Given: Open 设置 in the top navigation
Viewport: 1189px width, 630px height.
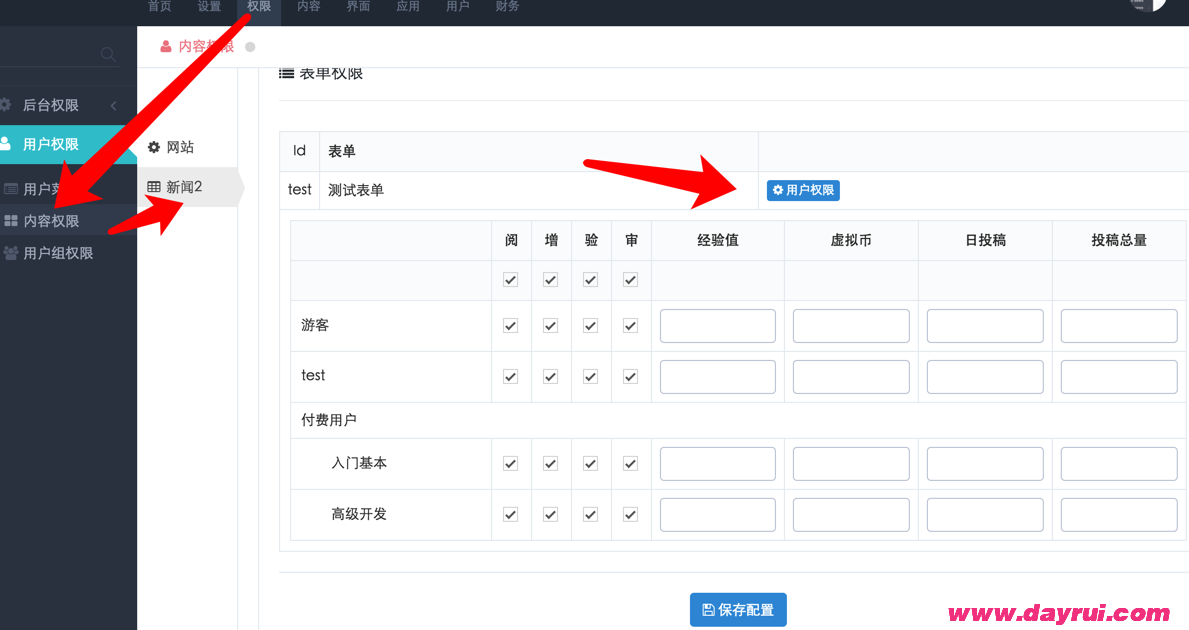Looking at the screenshot, I should tap(209, 6).
